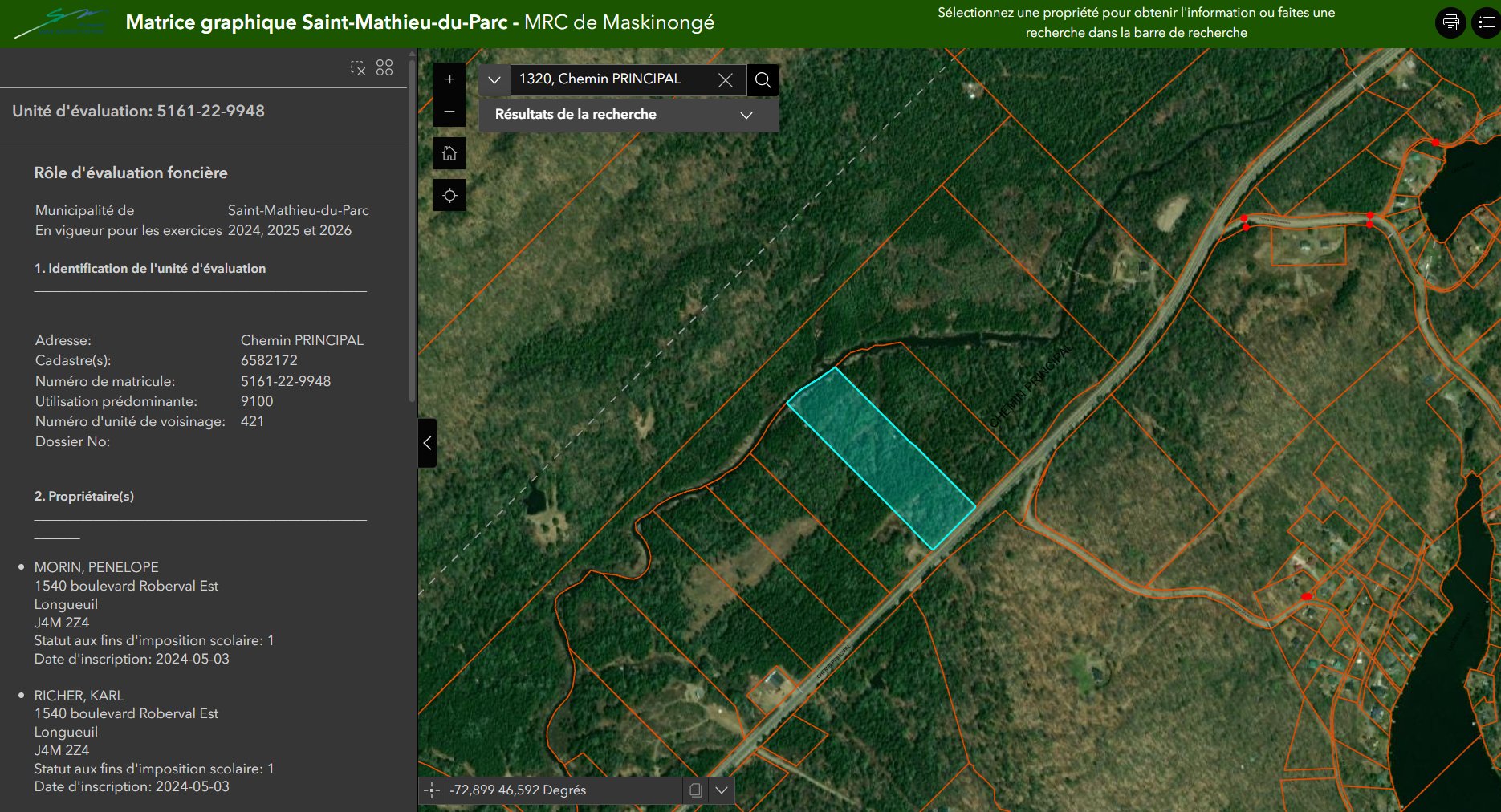Screen dimensions: 1501x812
Task: Copy coordinates using the duplicate icon
Action: coord(695,790)
